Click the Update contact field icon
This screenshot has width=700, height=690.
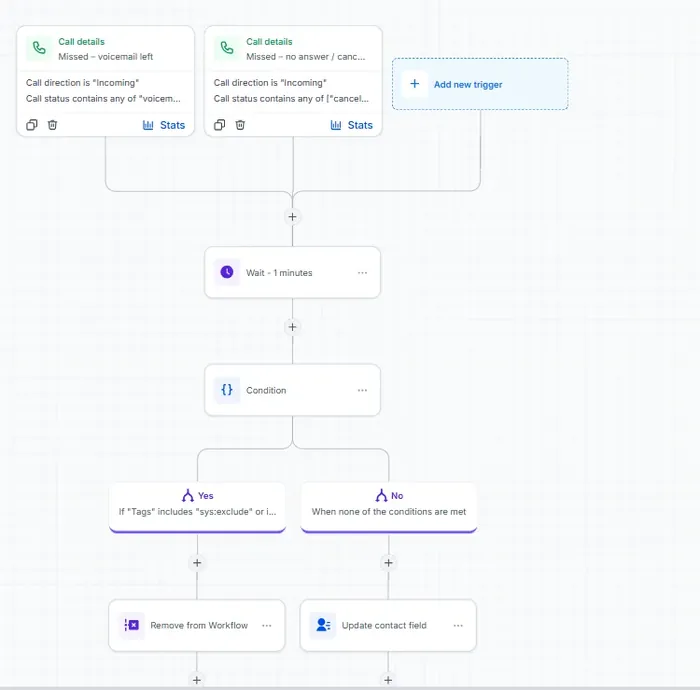click(x=323, y=625)
